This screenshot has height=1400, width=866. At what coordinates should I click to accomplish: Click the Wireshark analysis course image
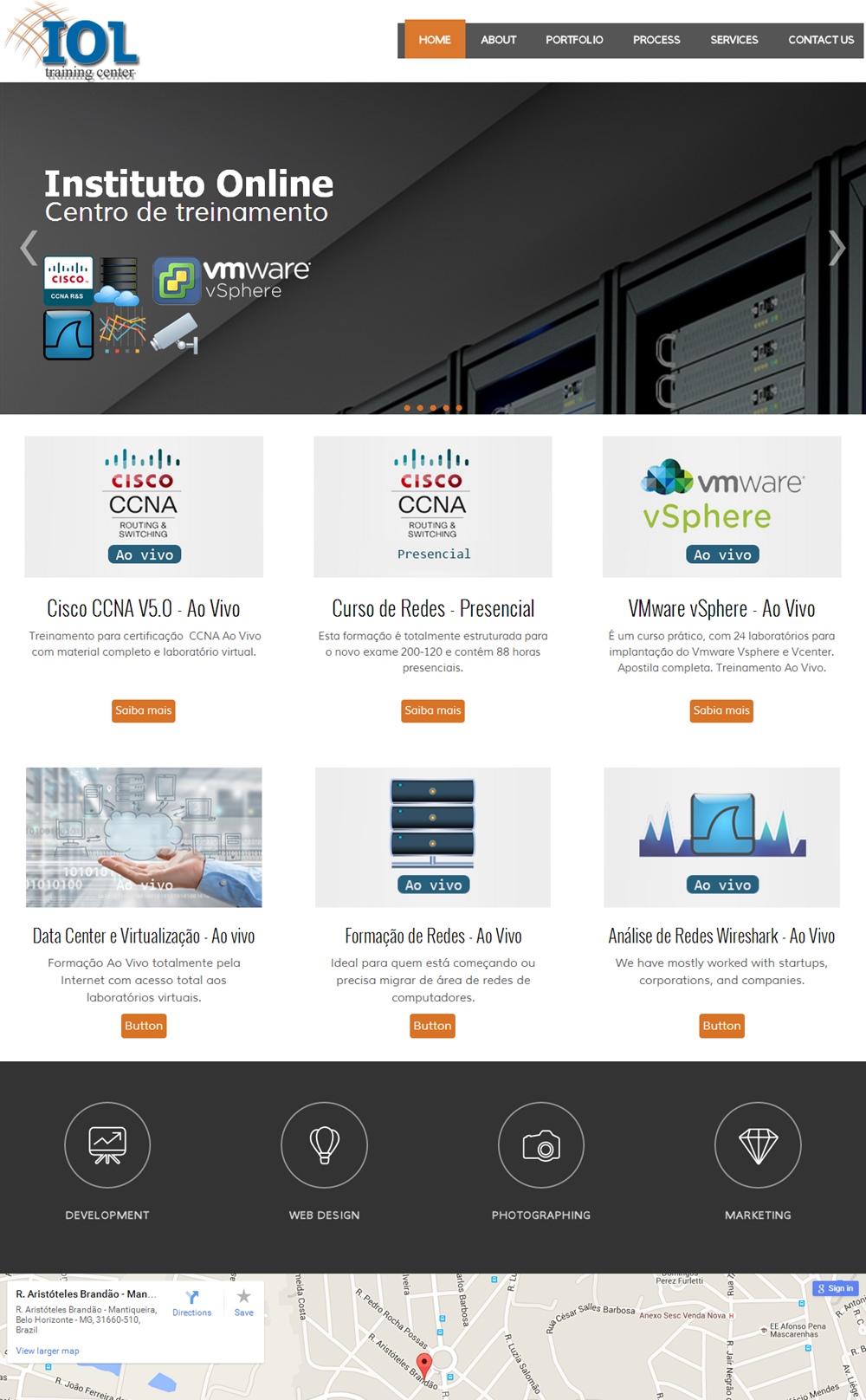722,837
